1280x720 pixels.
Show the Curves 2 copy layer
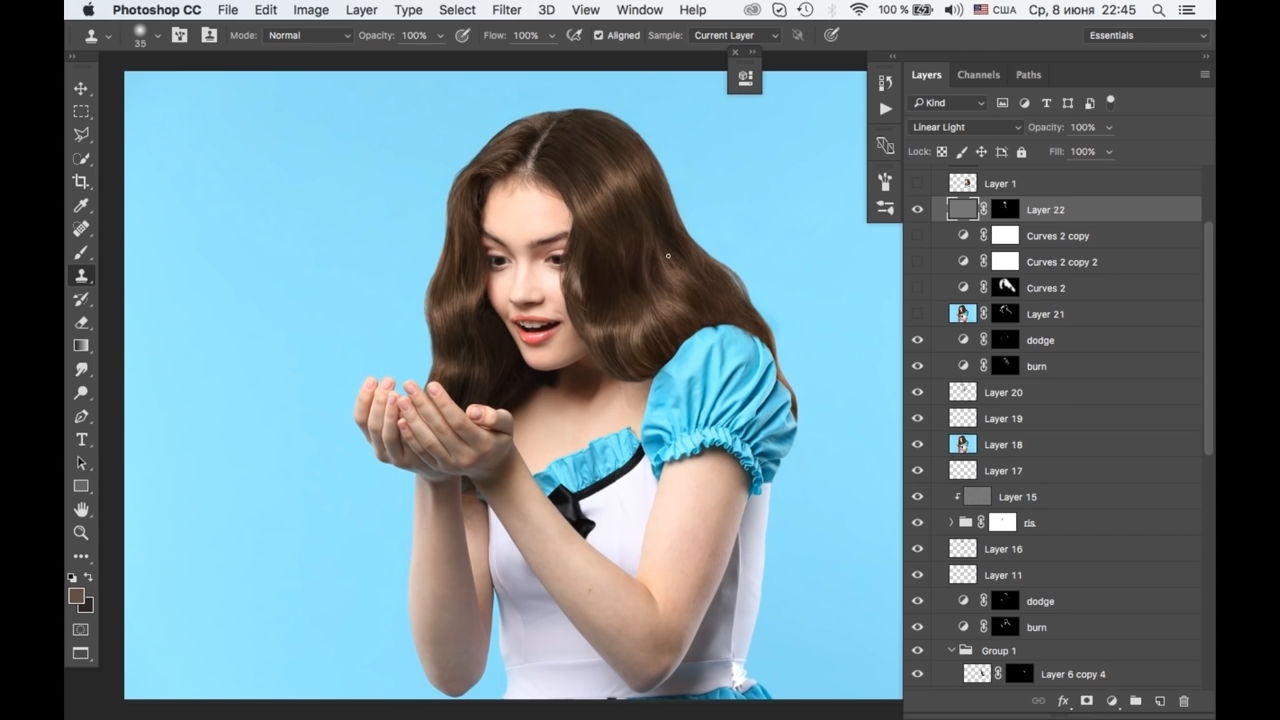click(917, 236)
